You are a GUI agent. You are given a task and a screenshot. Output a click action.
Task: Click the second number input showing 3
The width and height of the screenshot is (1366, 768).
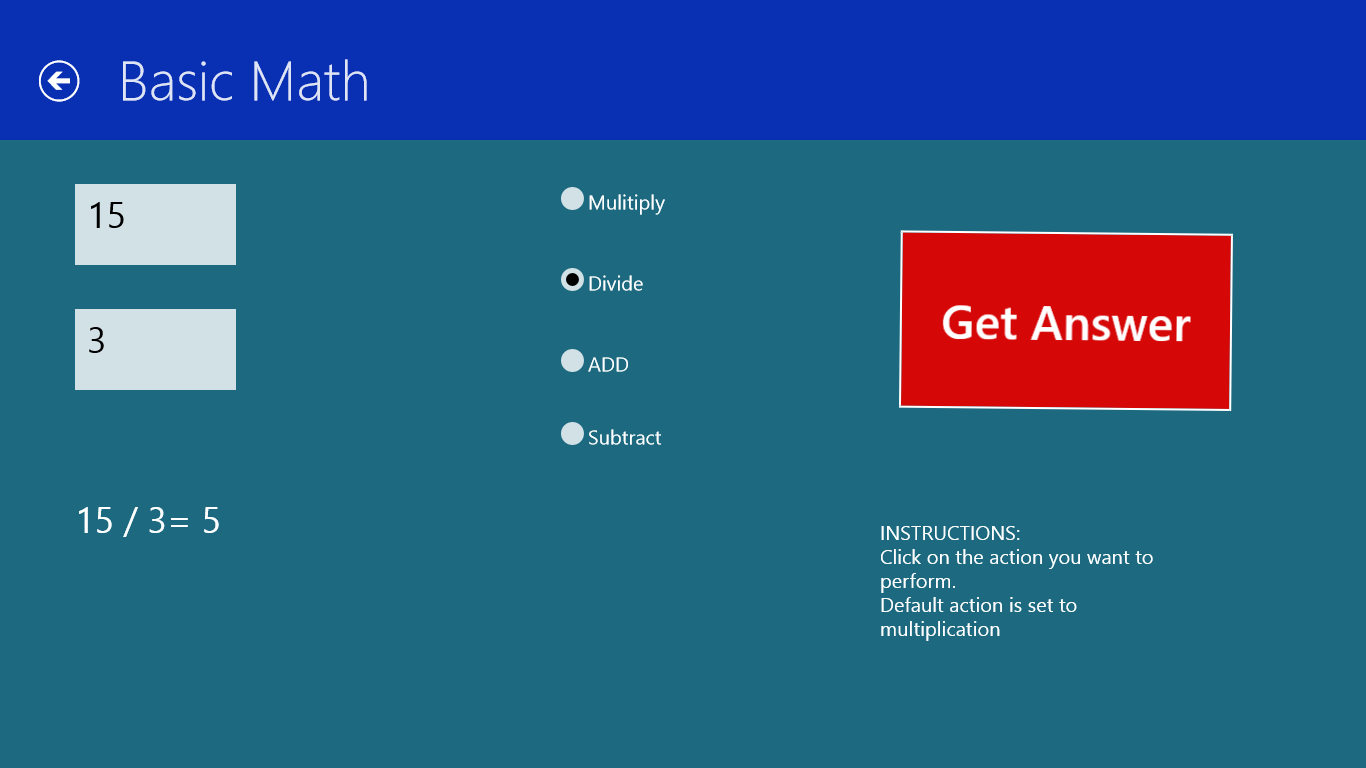click(155, 349)
